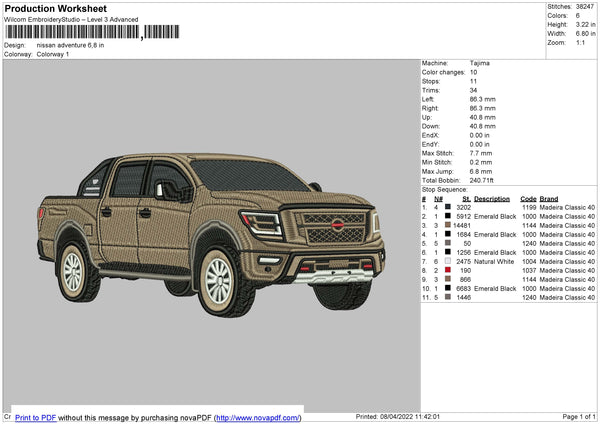Click the St. column header

(x=466, y=198)
